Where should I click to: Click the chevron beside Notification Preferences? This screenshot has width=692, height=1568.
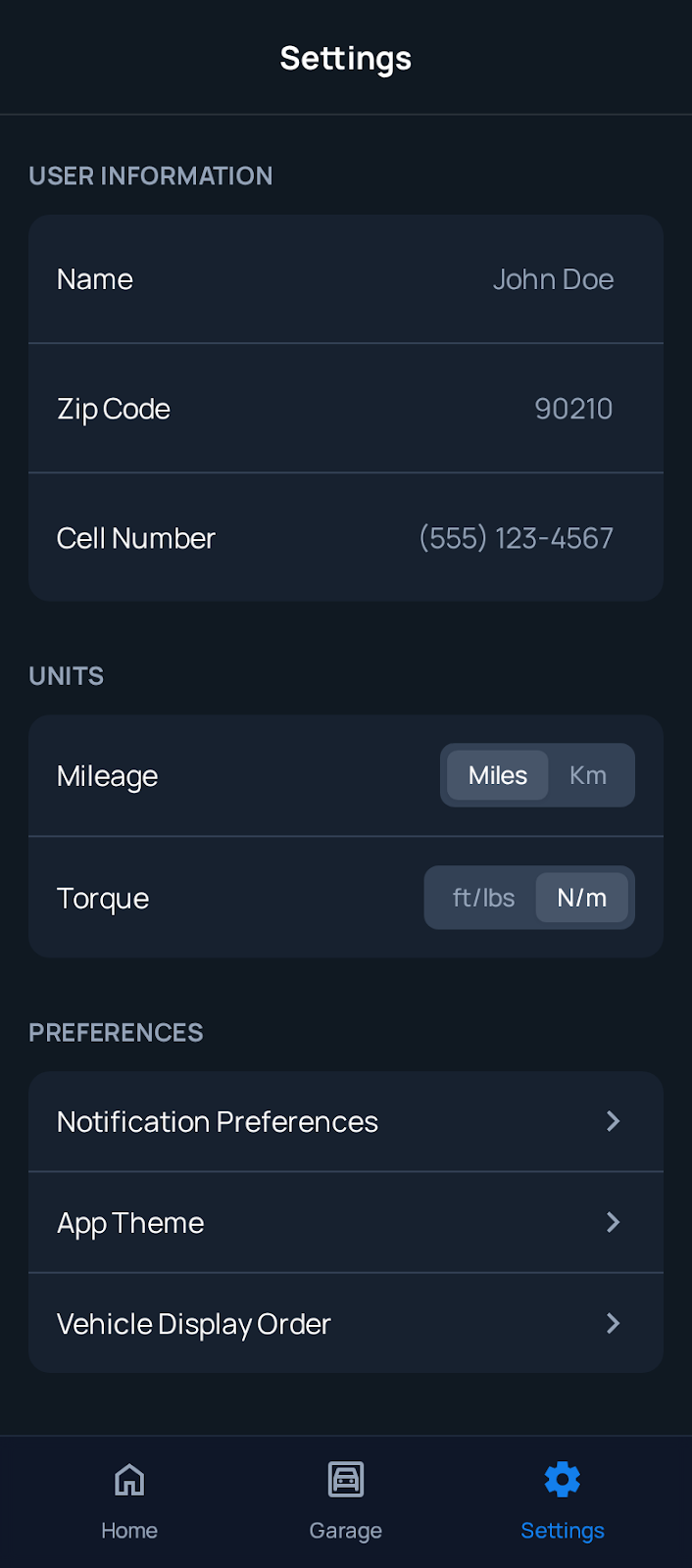point(613,1121)
